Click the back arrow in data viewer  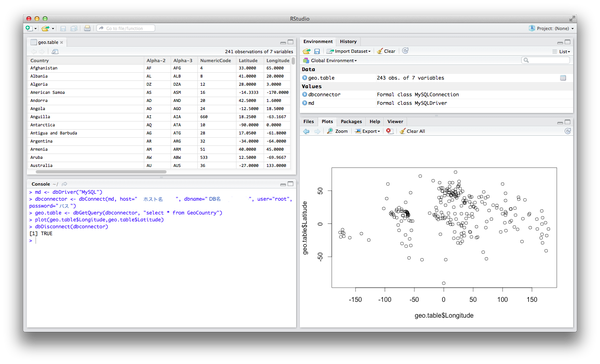coord(34,51)
